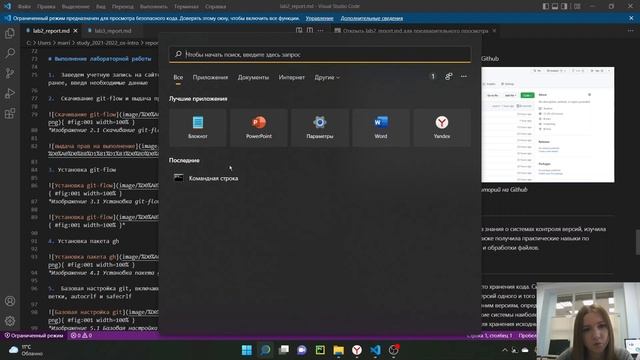Click the taskbar Search icon
Screen dimensions: 640x360
pyautogui.click(x=265, y=350)
